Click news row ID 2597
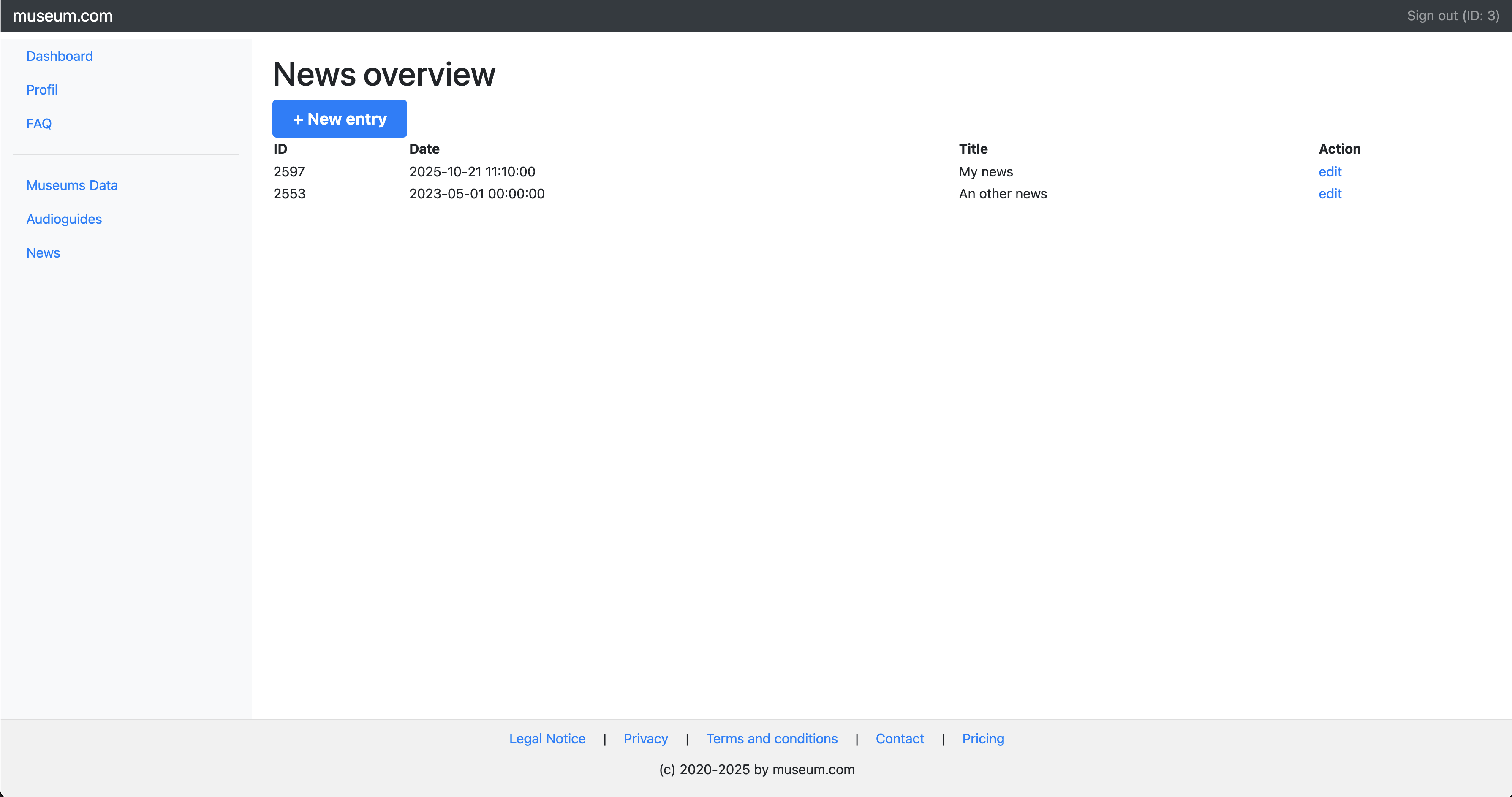The image size is (1512, 797). coord(289,172)
